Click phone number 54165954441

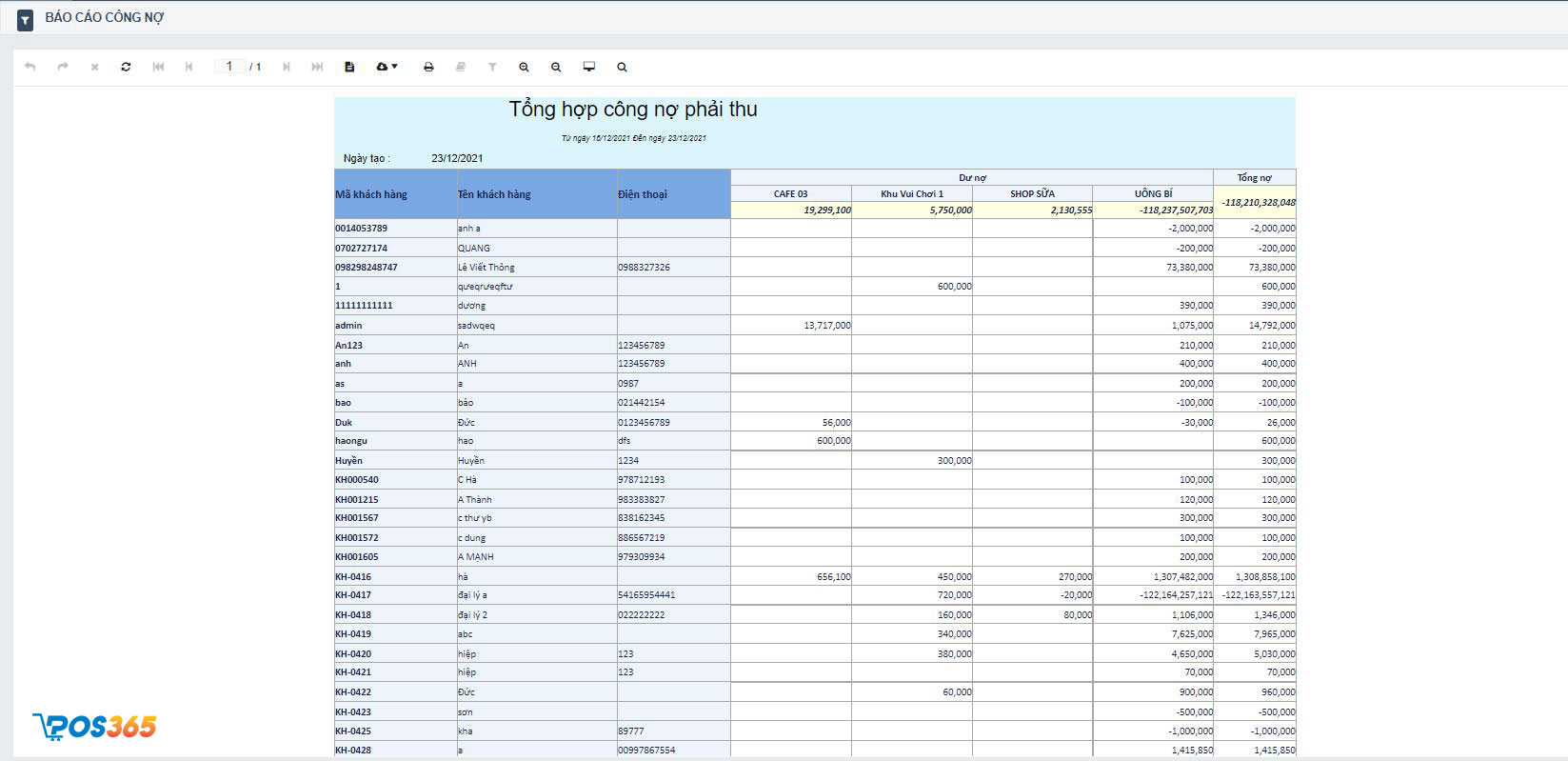coord(646,595)
